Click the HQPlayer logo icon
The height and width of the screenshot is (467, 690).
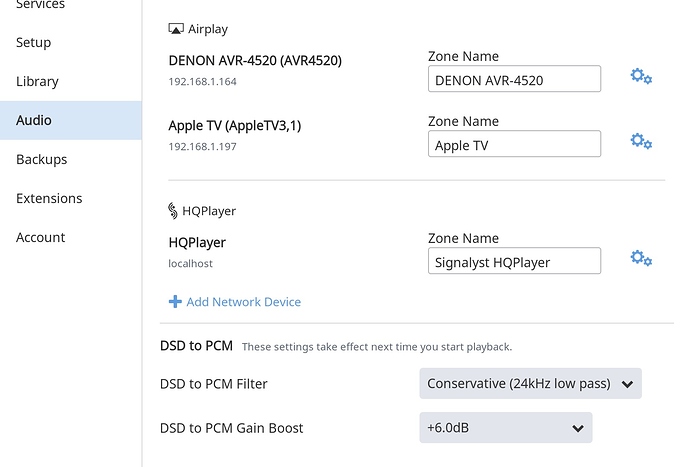click(x=173, y=211)
